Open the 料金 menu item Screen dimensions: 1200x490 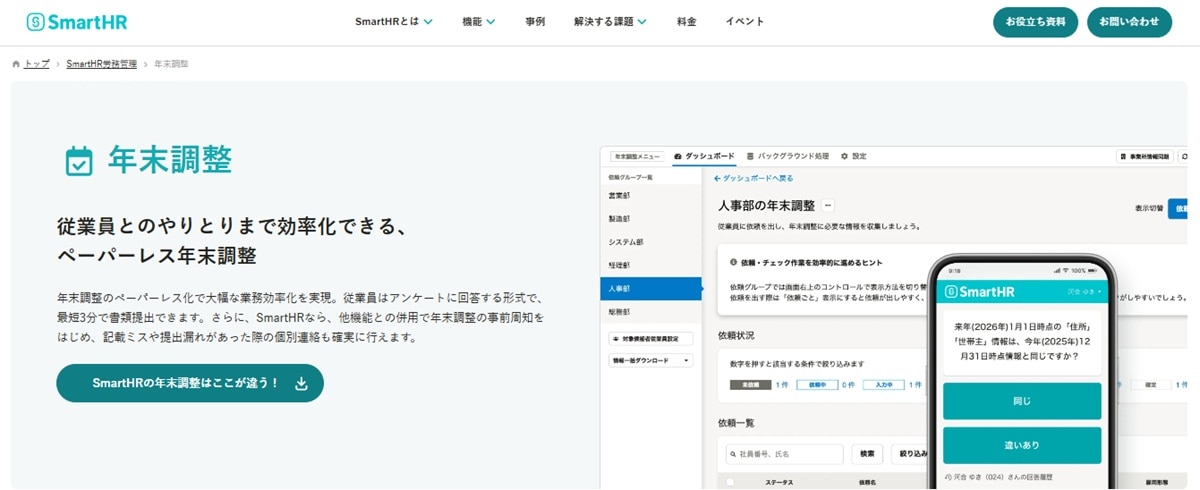pyautogui.click(x=686, y=21)
